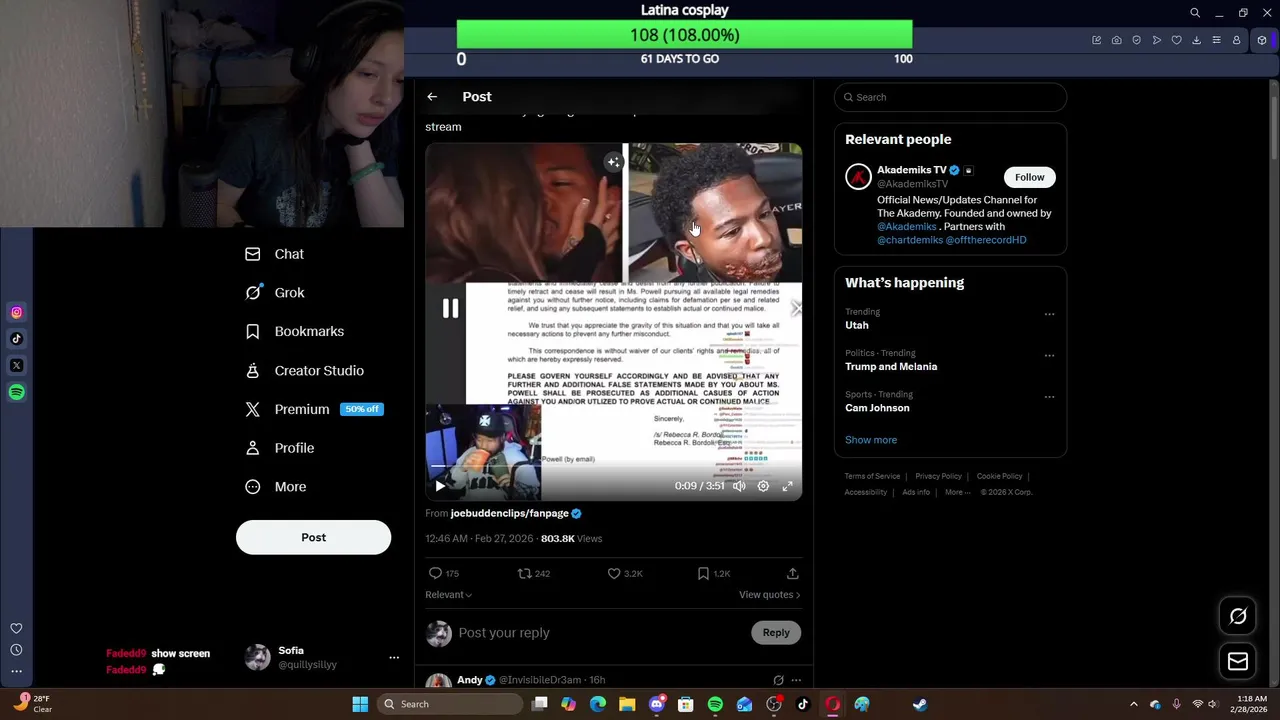Open Bookmarks in the X sidebar
The height and width of the screenshot is (720, 1280).
click(x=295, y=331)
